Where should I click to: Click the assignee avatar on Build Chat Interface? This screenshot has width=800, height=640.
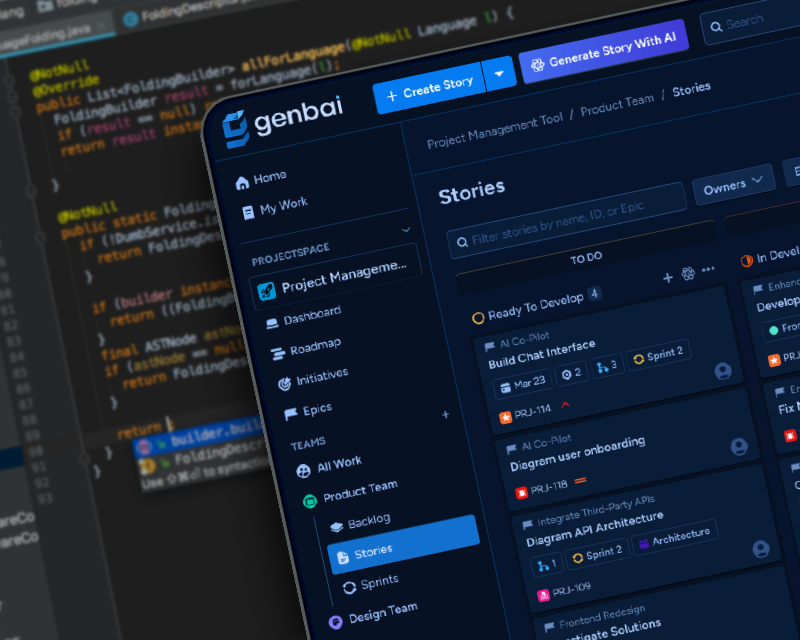[723, 372]
